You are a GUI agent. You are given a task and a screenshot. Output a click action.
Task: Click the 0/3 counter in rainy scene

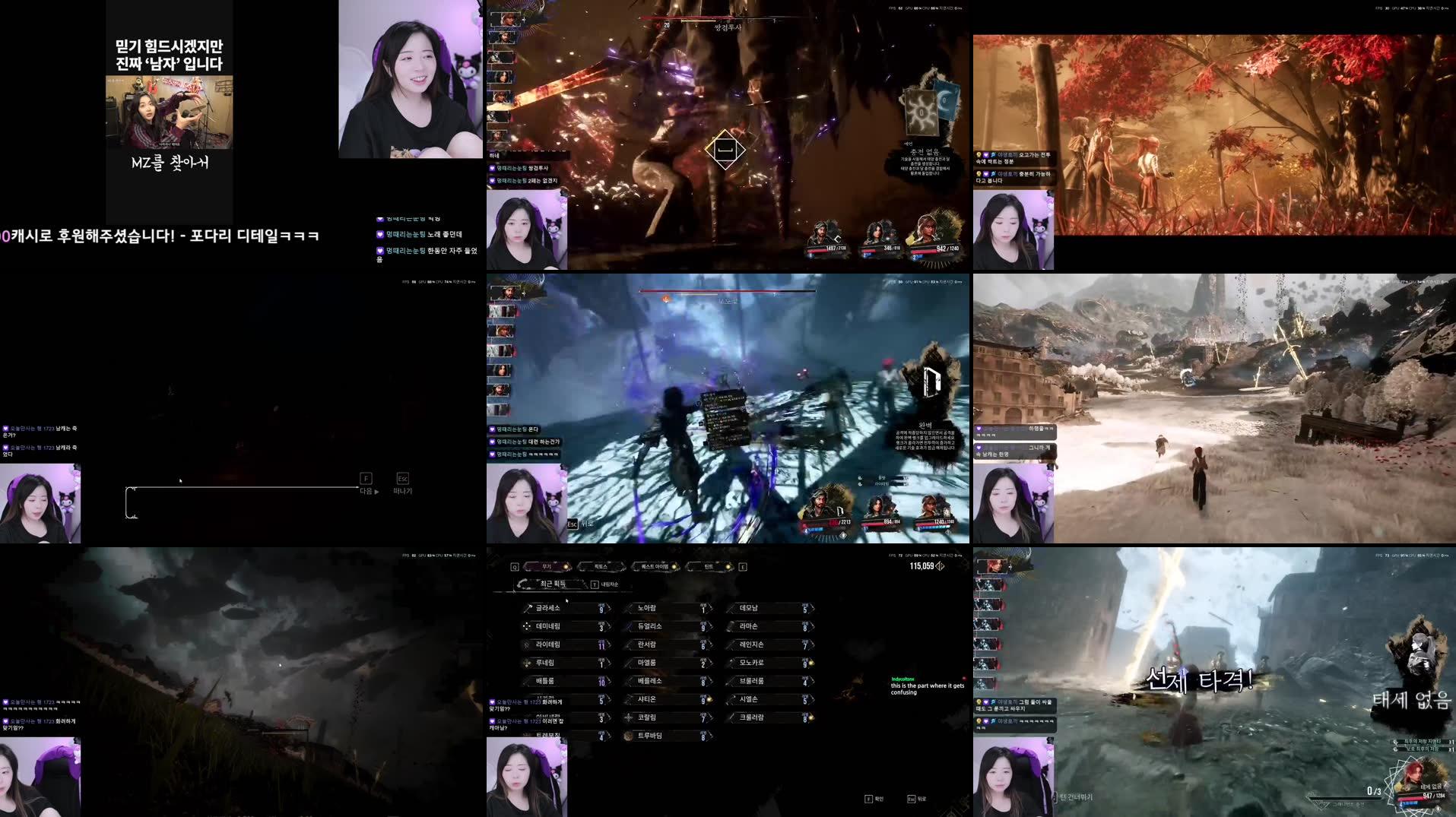[x=1374, y=791]
